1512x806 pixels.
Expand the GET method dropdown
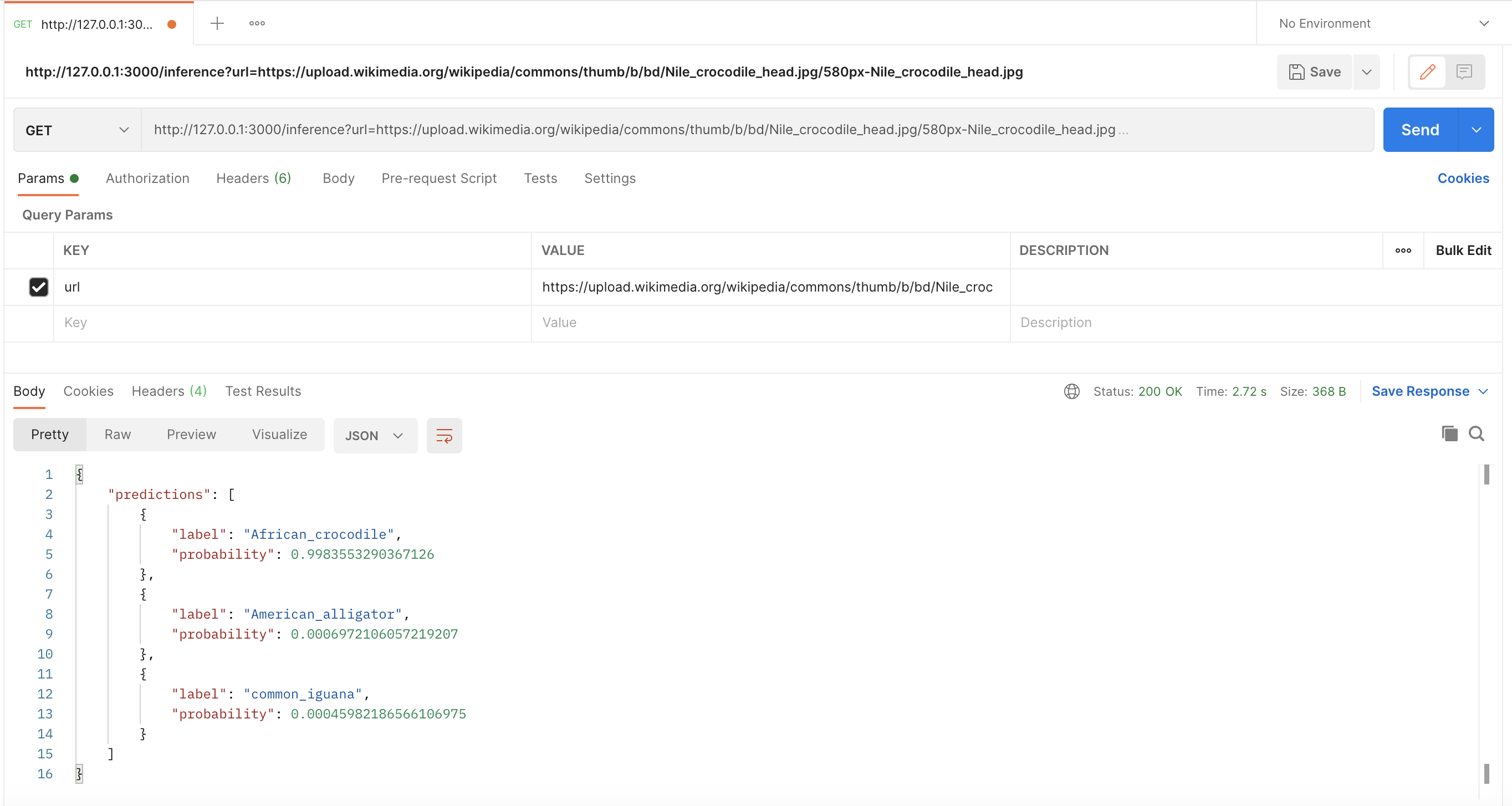(x=77, y=130)
